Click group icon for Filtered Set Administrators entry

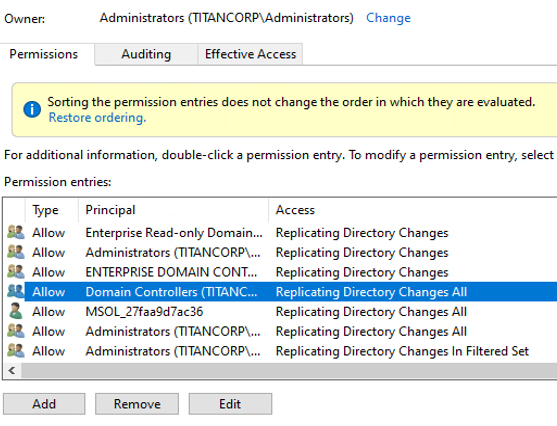[16, 351]
